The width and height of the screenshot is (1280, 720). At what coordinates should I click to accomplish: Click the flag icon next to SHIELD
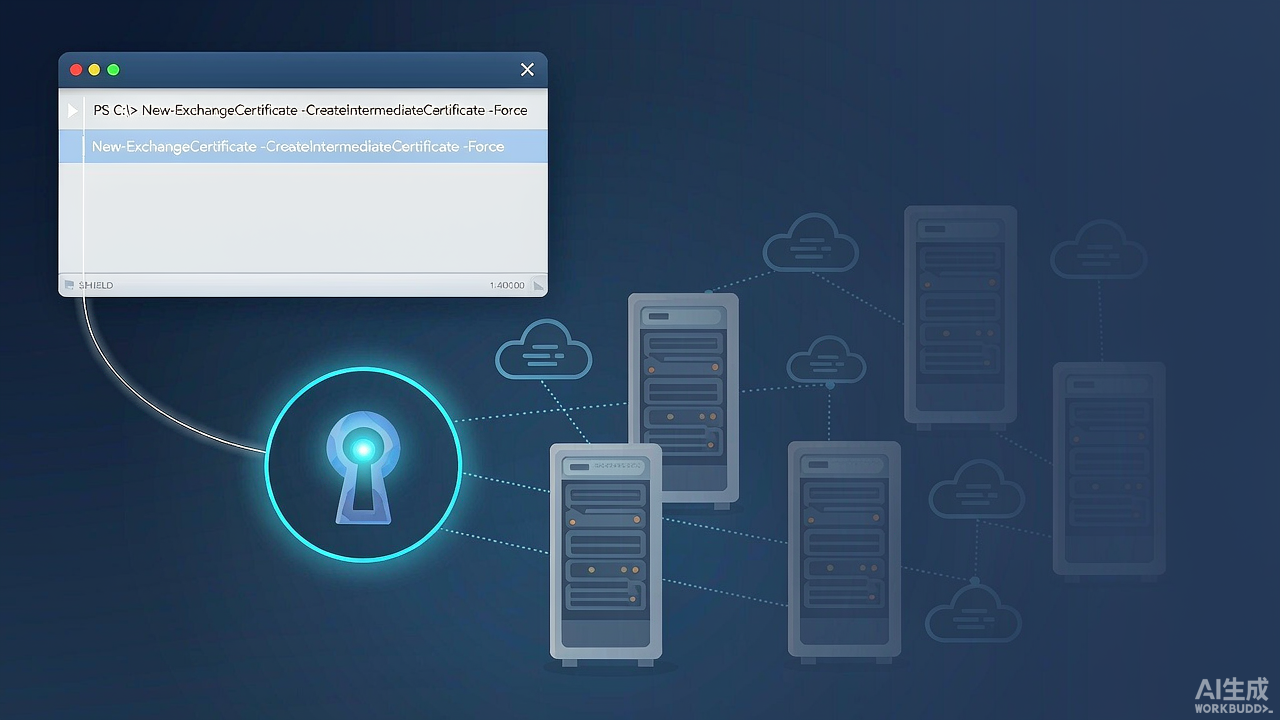69,285
